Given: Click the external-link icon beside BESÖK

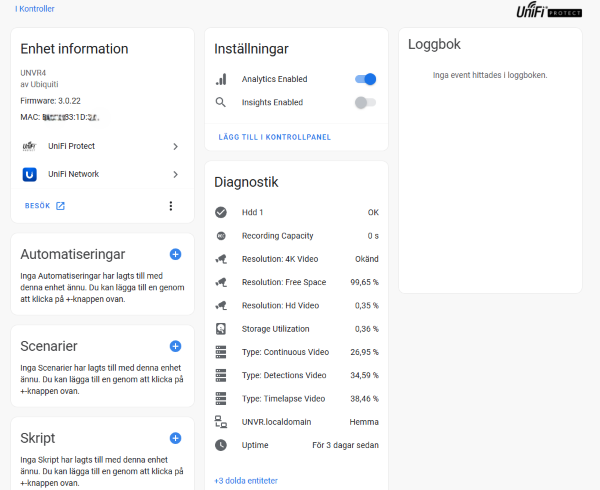Looking at the screenshot, I should pyautogui.click(x=60, y=206).
